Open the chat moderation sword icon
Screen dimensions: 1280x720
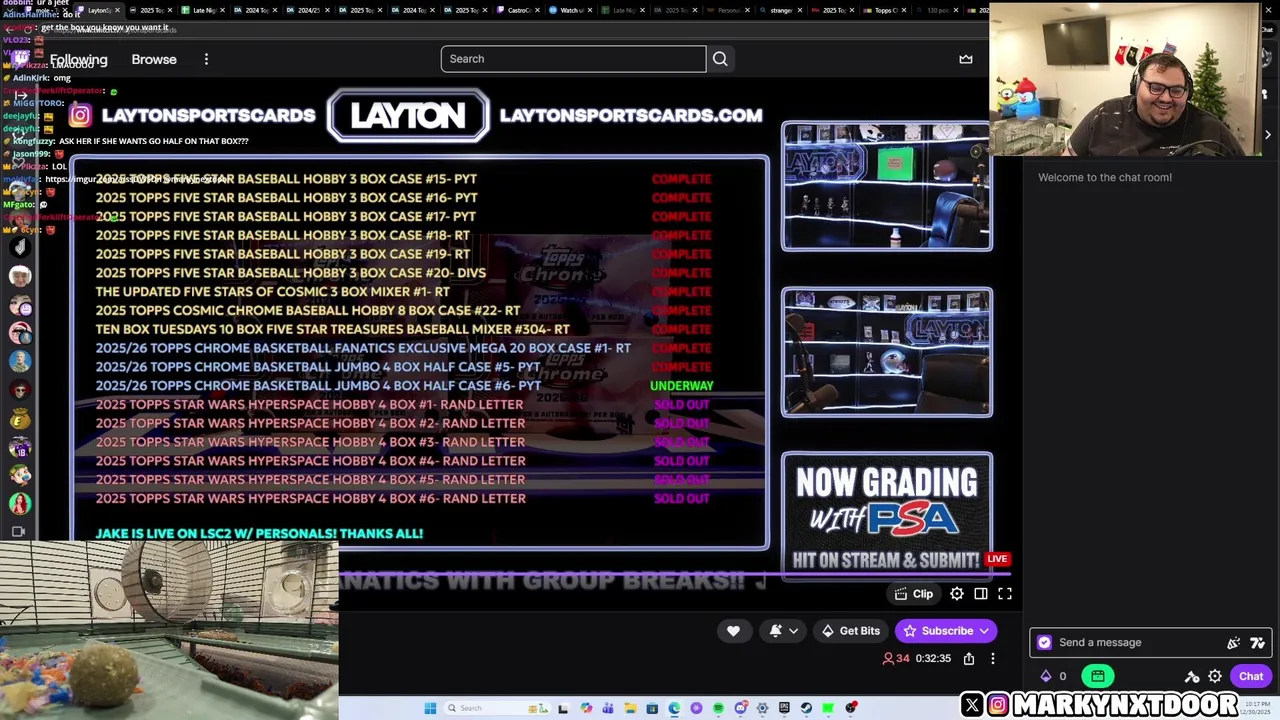point(1191,677)
